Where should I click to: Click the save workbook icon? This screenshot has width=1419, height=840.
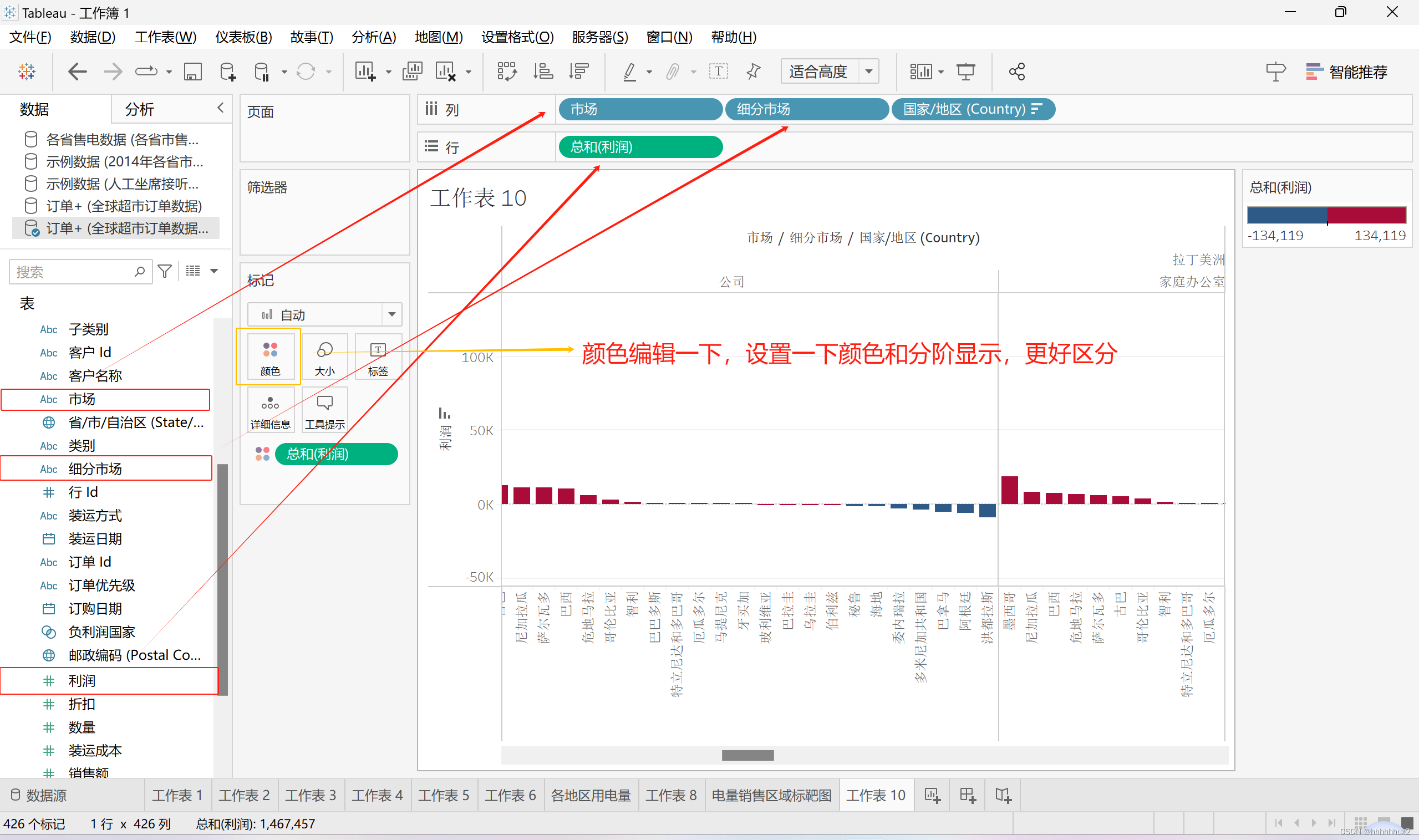click(x=192, y=72)
